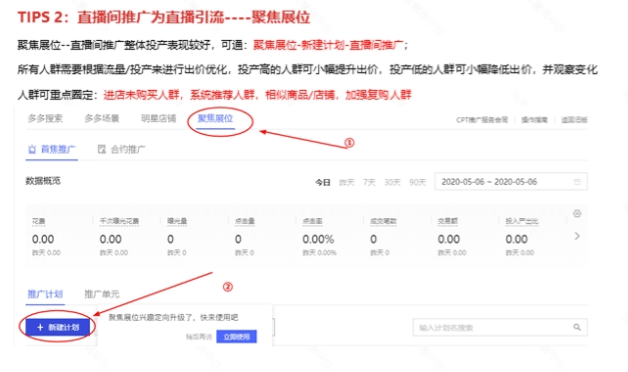This screenshot has width=628, height=372.
Task: Click the 交易额 metric label
Action: [x=448, y=221]
